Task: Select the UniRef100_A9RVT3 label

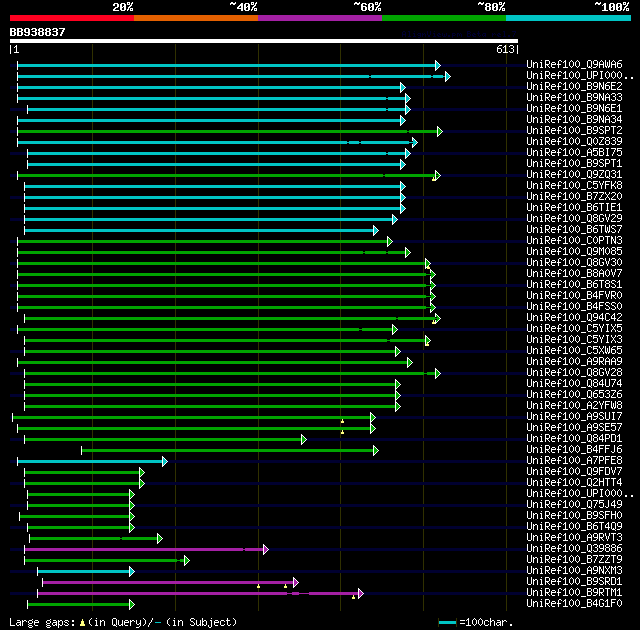Action: click(x=574, y=538)
